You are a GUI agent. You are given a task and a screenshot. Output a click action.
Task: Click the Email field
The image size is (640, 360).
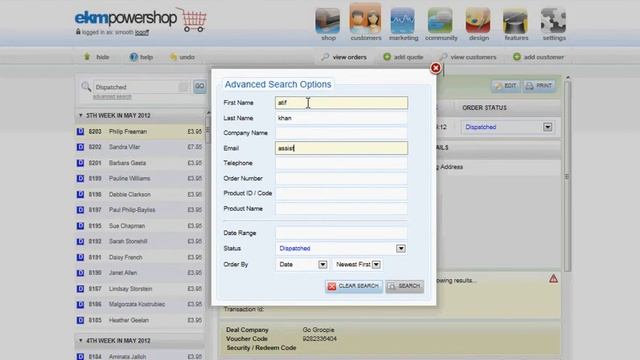tap(341, 148)
